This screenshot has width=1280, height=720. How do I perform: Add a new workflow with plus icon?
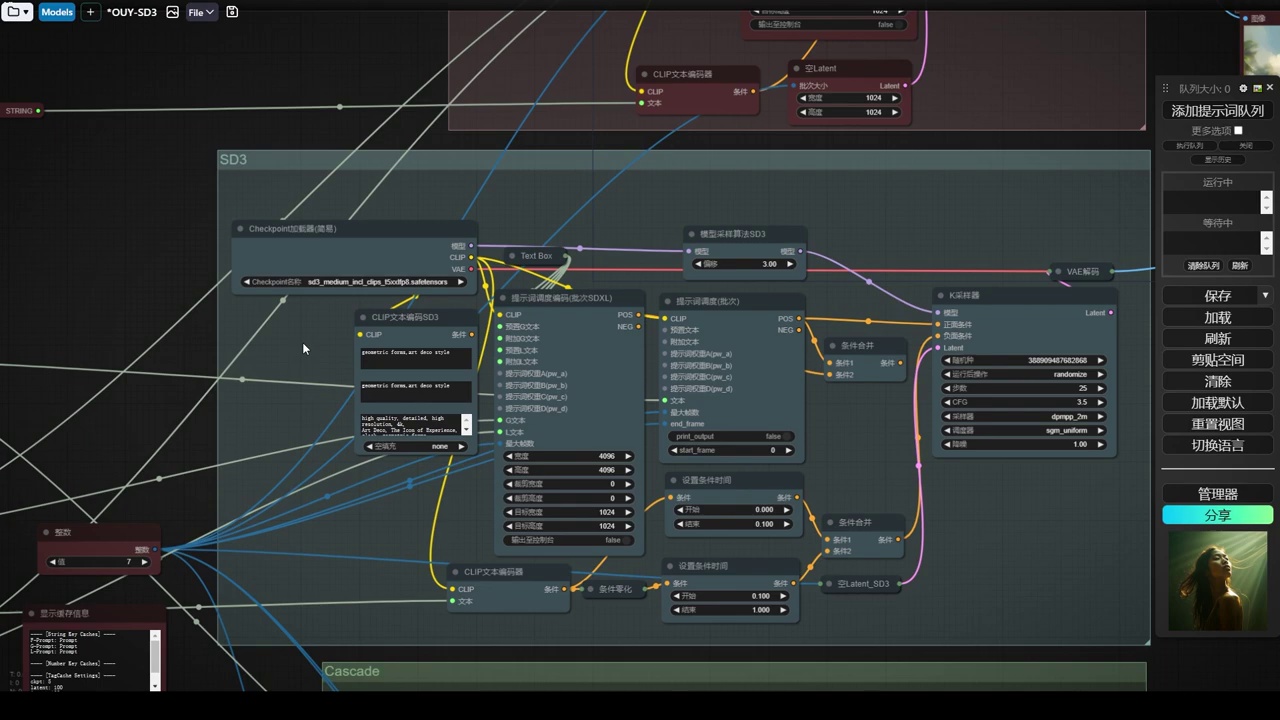click(90, 12)
